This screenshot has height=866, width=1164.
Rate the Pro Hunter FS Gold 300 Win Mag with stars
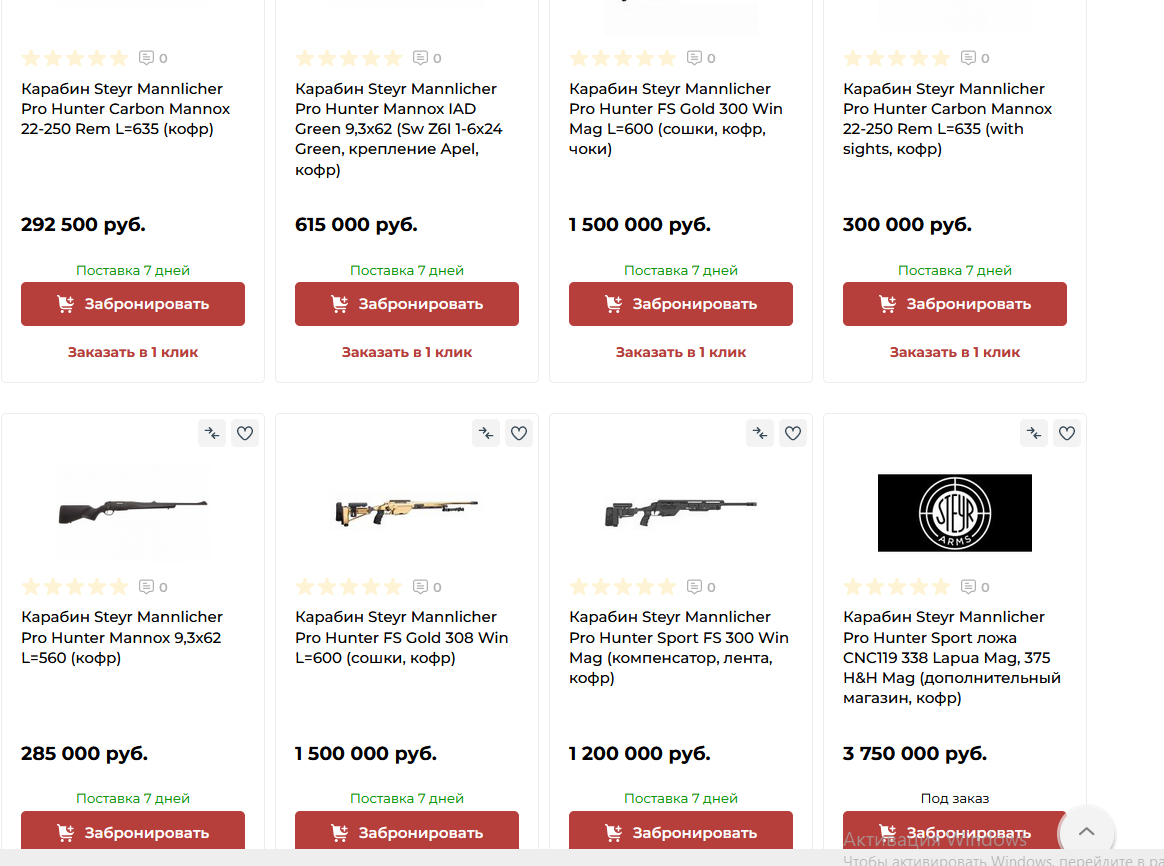point(623,58)
